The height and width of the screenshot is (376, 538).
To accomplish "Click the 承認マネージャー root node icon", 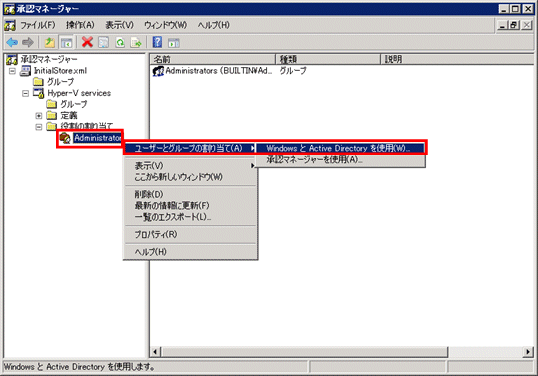I will pyautogui.click(x=12, y=60).
